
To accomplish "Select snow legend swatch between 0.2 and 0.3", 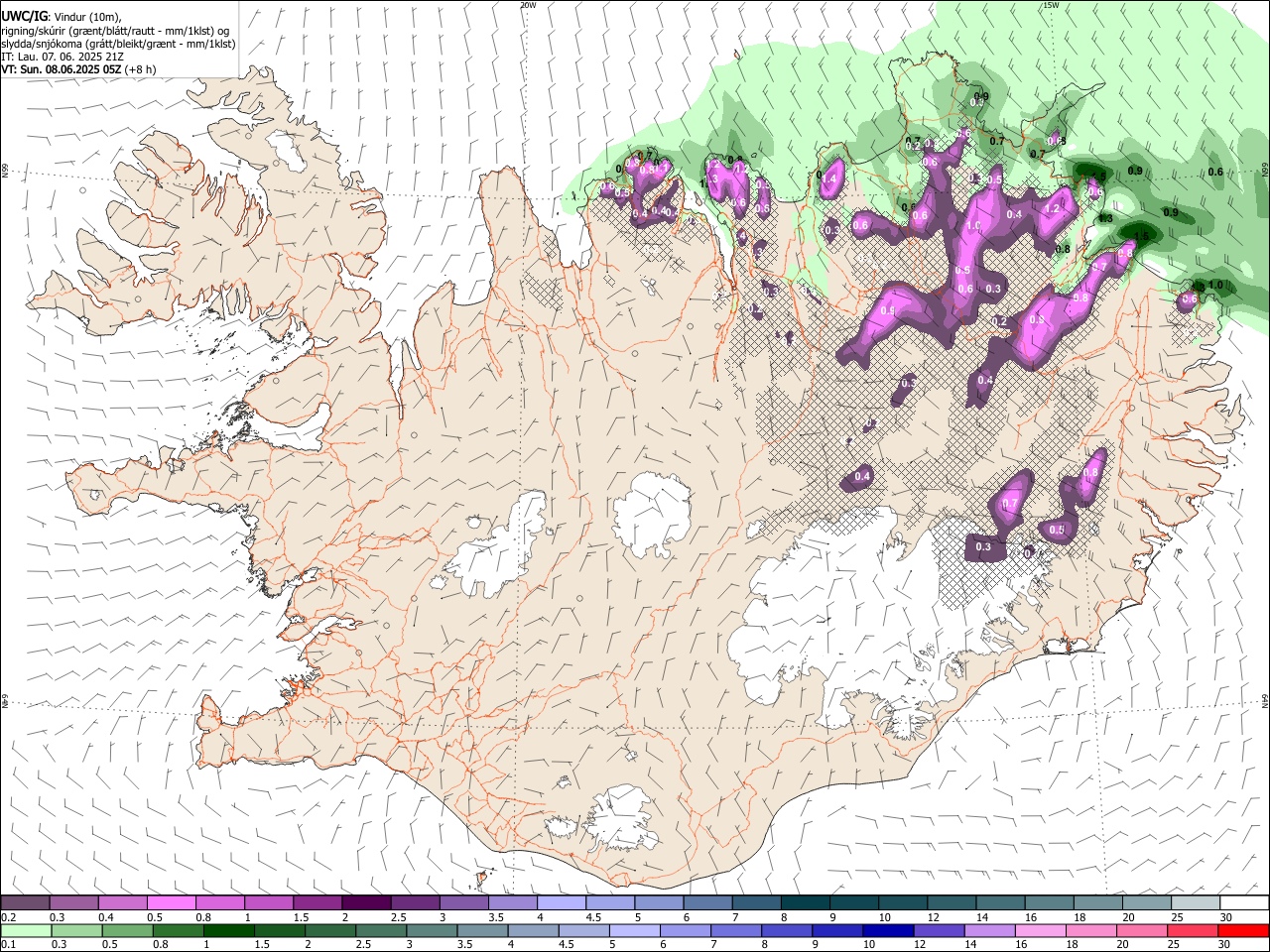I will point(25,903).
